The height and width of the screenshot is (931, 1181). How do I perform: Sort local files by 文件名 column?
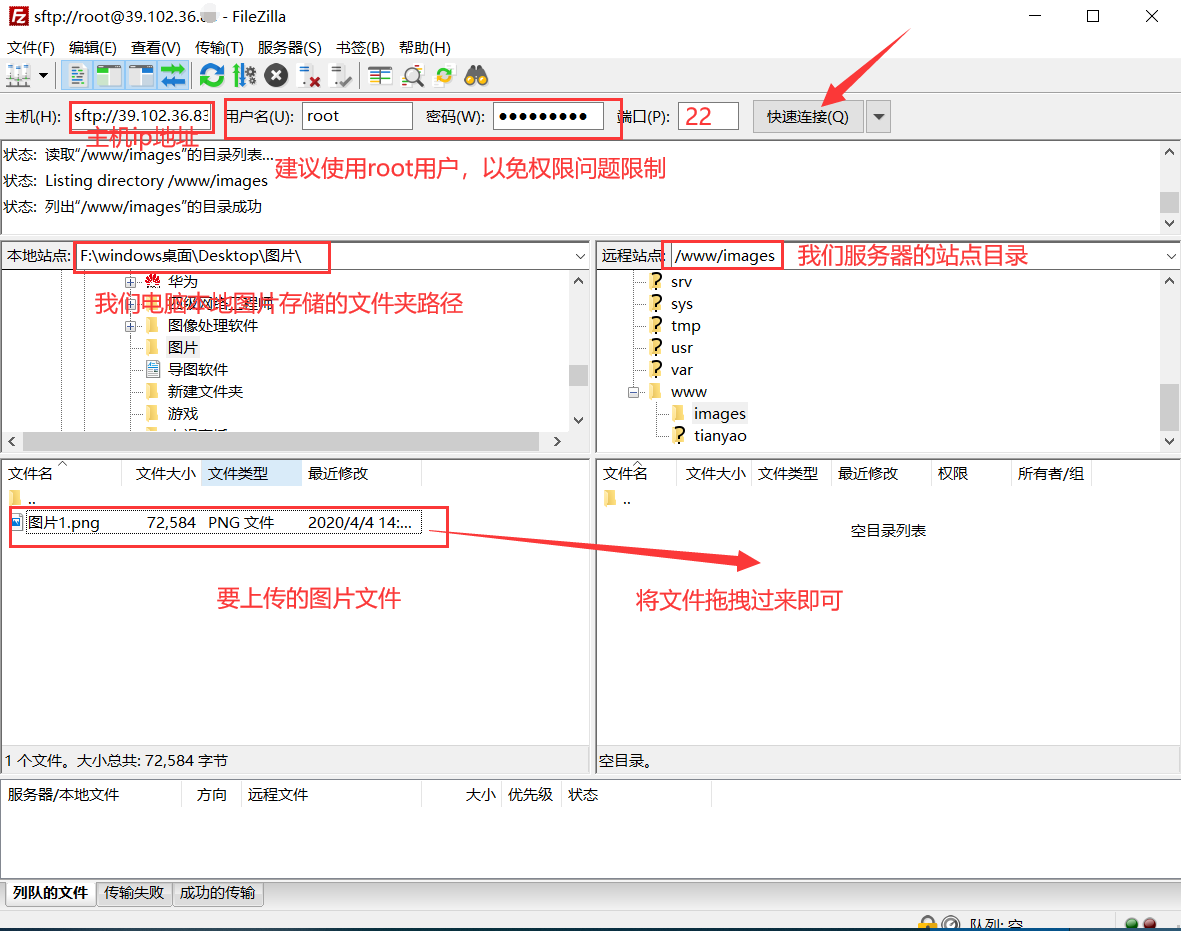[62, 473]
